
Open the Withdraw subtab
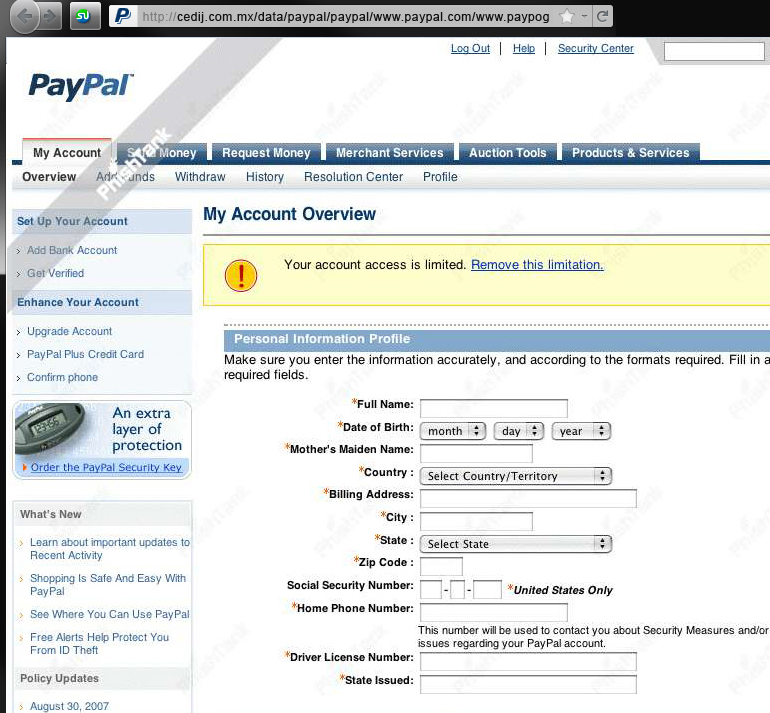(200, 177)
